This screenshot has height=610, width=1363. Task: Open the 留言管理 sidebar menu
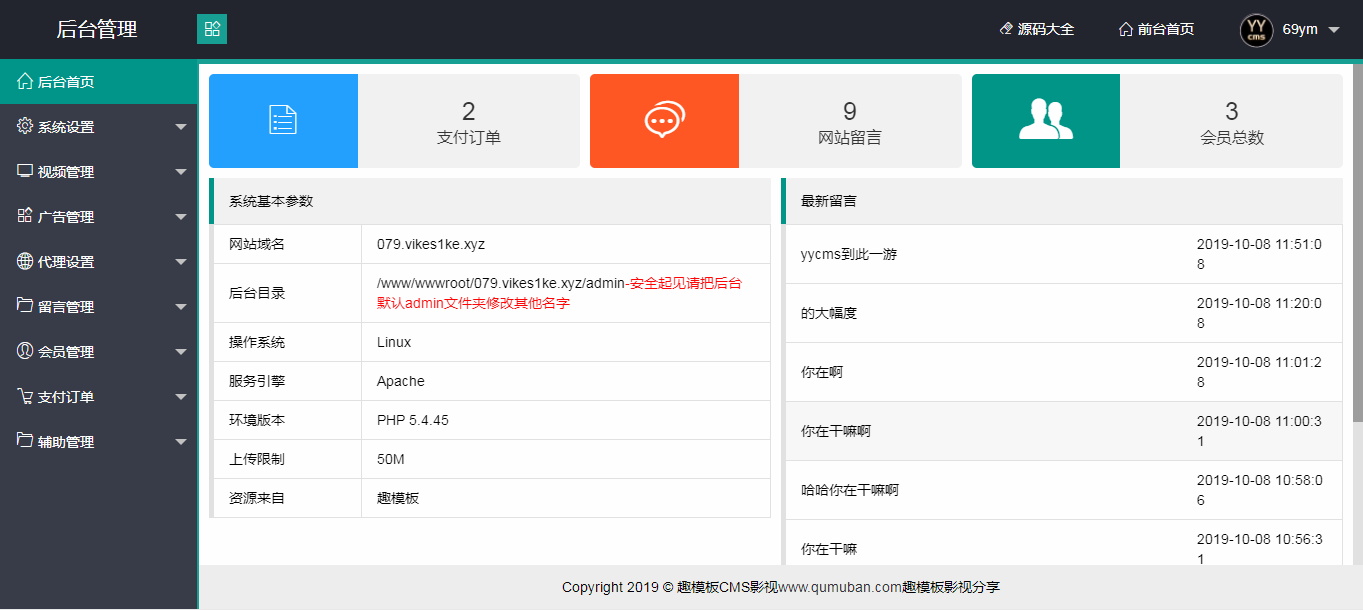(x=66, y=307)
